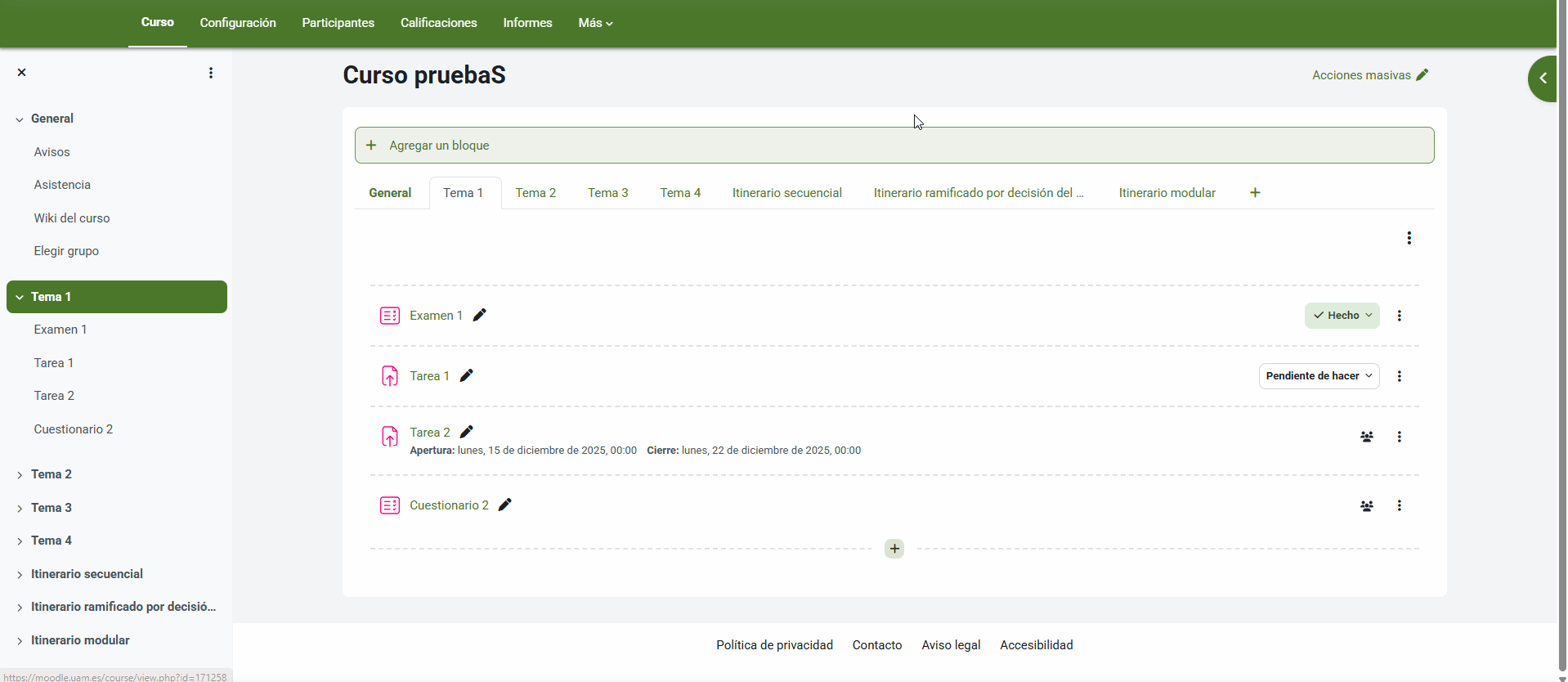Screen dimensions: 1568x682
Task: Open the Tarea 1 activity link
Action: (x=429, y=376)
